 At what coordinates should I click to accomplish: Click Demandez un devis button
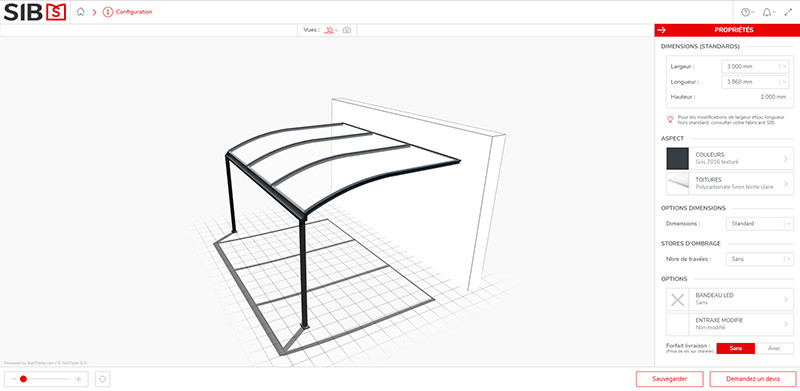(x=753, y=379)
